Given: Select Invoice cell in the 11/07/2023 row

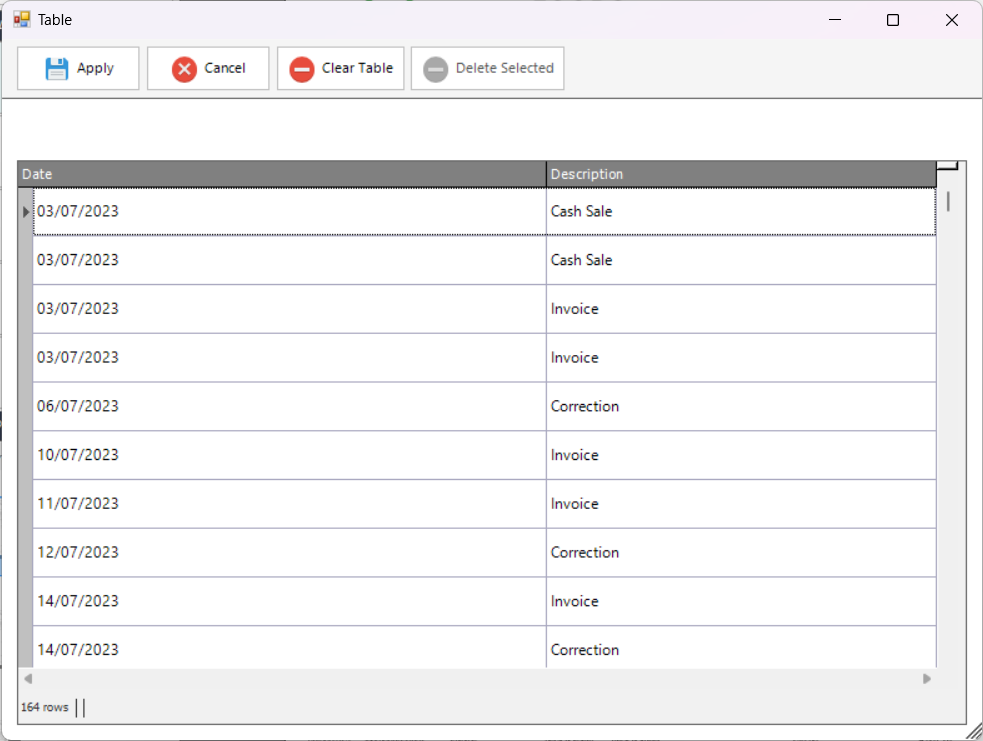Looking at the screenshot, I should point(740,504).
